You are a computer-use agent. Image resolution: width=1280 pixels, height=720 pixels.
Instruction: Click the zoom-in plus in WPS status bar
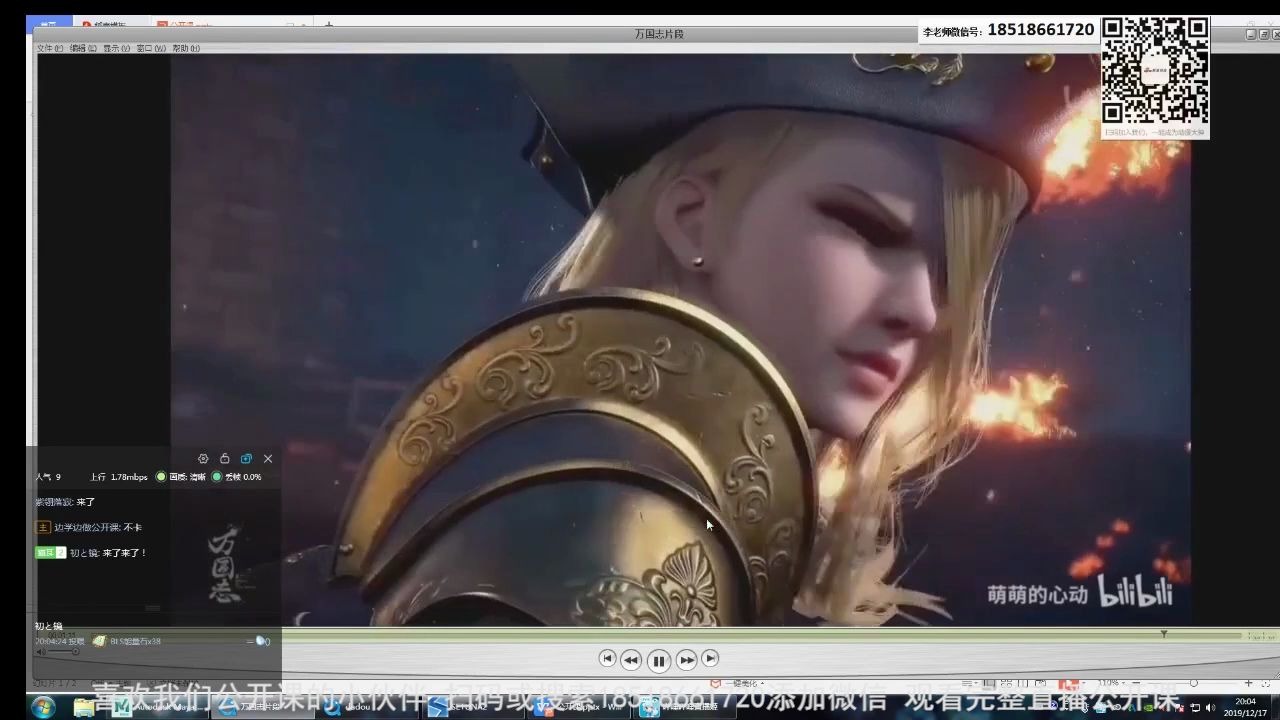click(x=1250, y=683)
